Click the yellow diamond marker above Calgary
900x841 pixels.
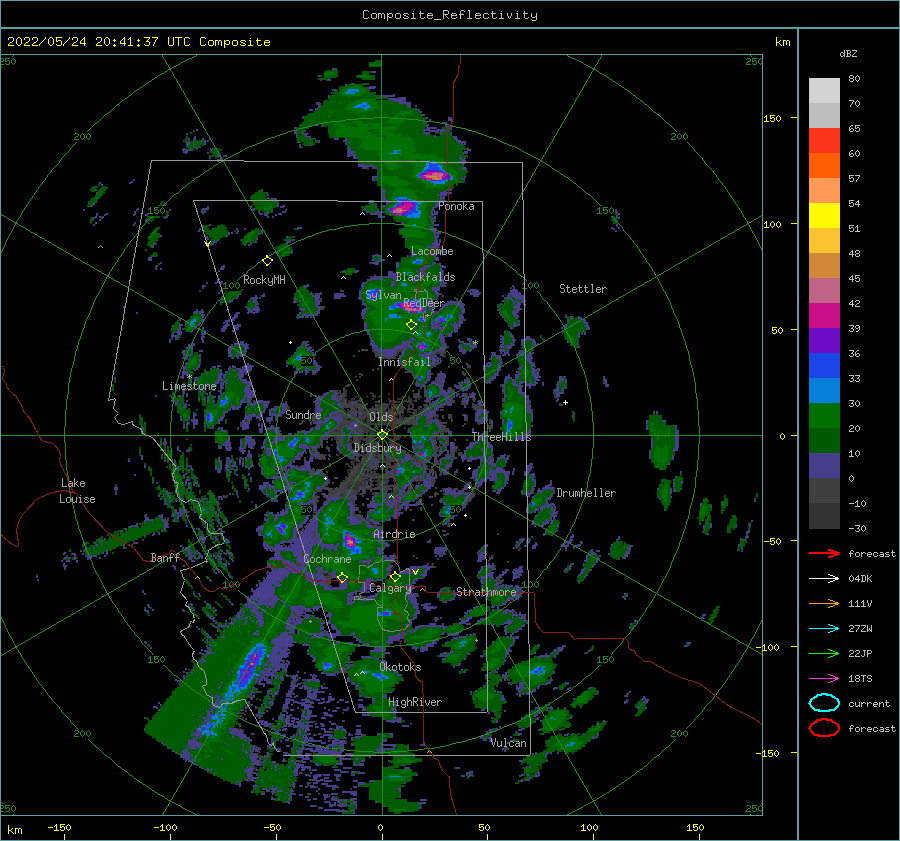point(395,576)
